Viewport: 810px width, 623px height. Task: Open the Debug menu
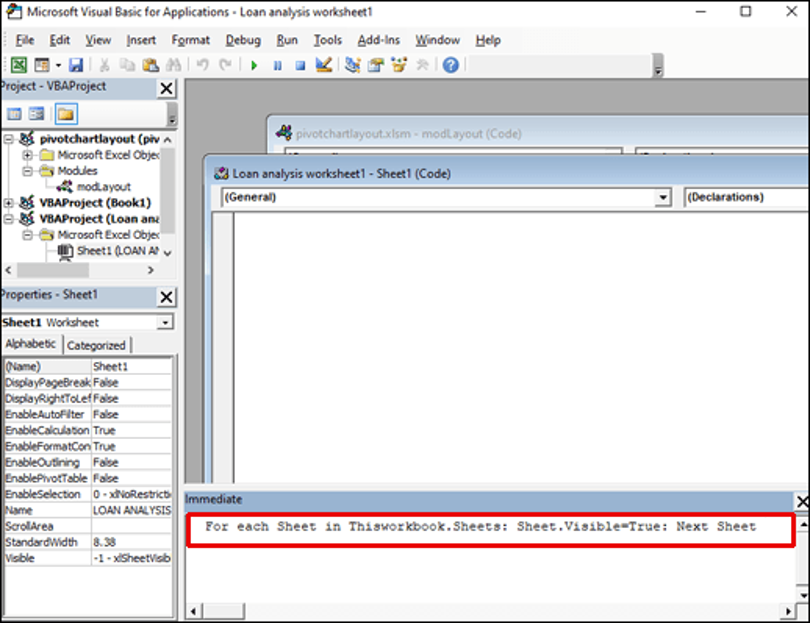[x=243, y=40]
